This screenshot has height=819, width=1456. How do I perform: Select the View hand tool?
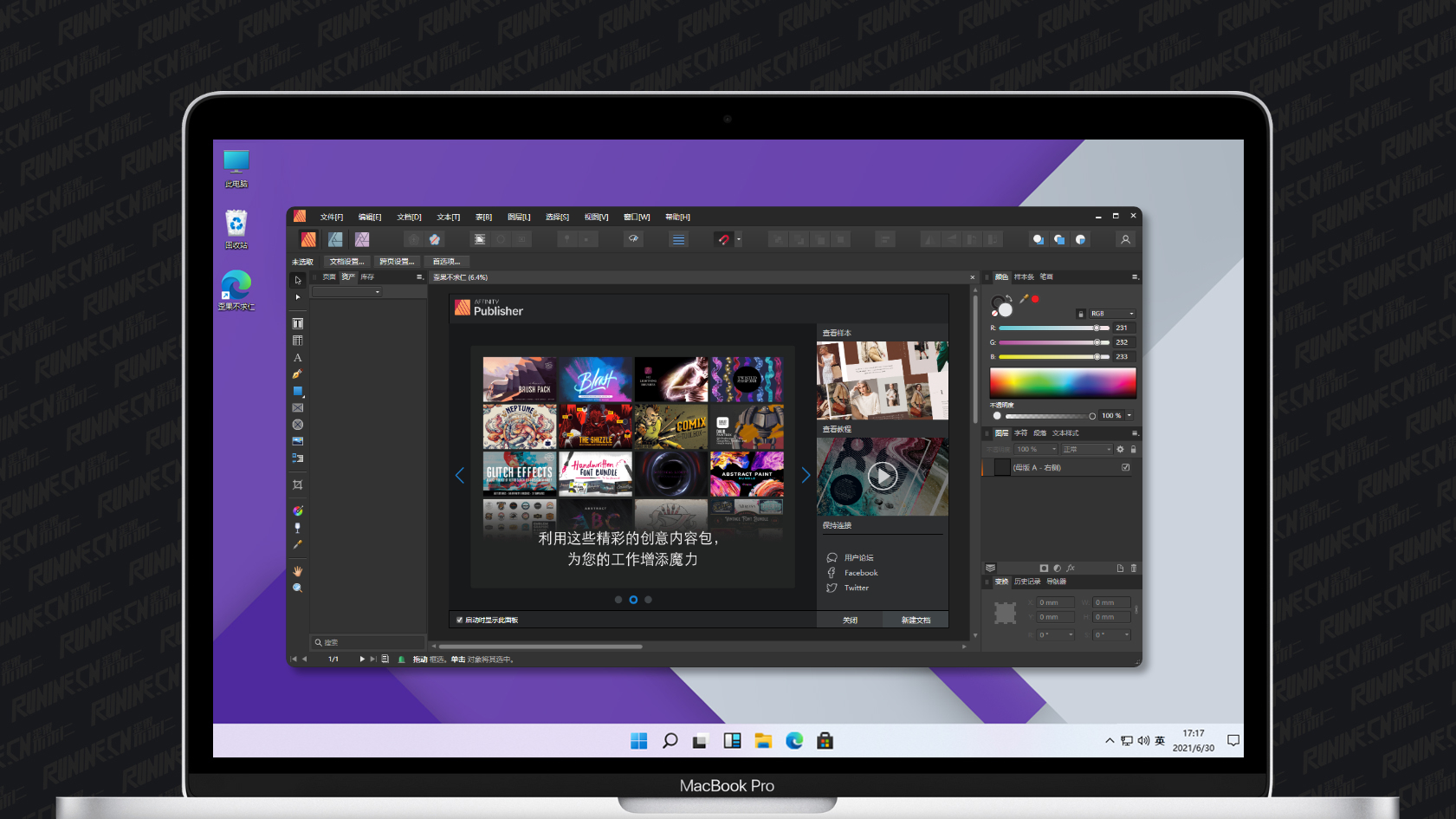click(x=298, y=571)
